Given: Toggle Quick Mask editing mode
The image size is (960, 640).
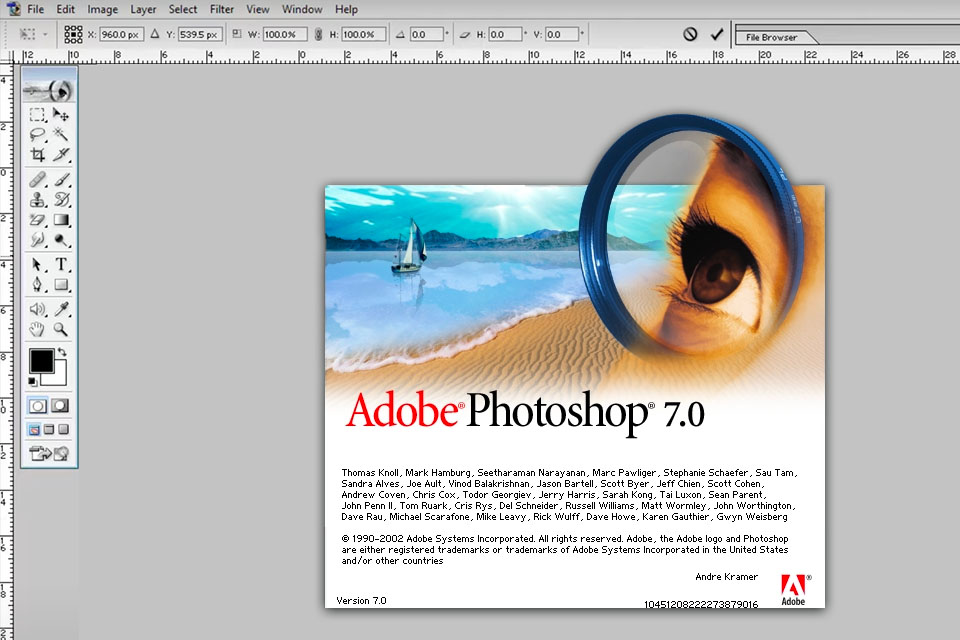Looking at the screenshot, I should click(x=58, y=404).
